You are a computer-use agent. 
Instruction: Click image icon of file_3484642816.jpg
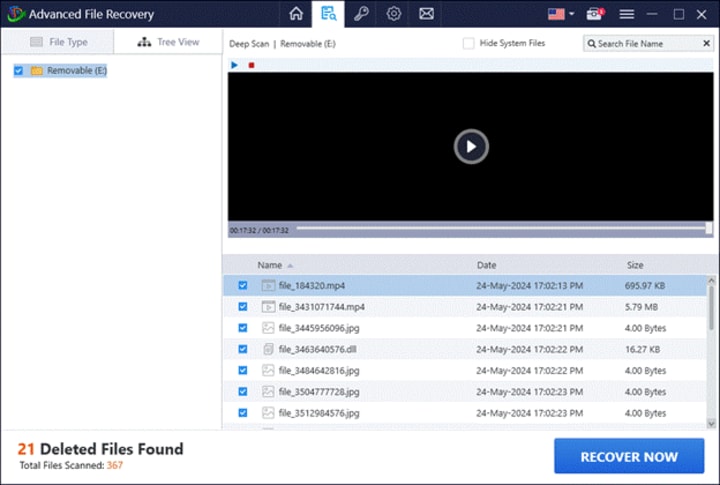[268, 370]
